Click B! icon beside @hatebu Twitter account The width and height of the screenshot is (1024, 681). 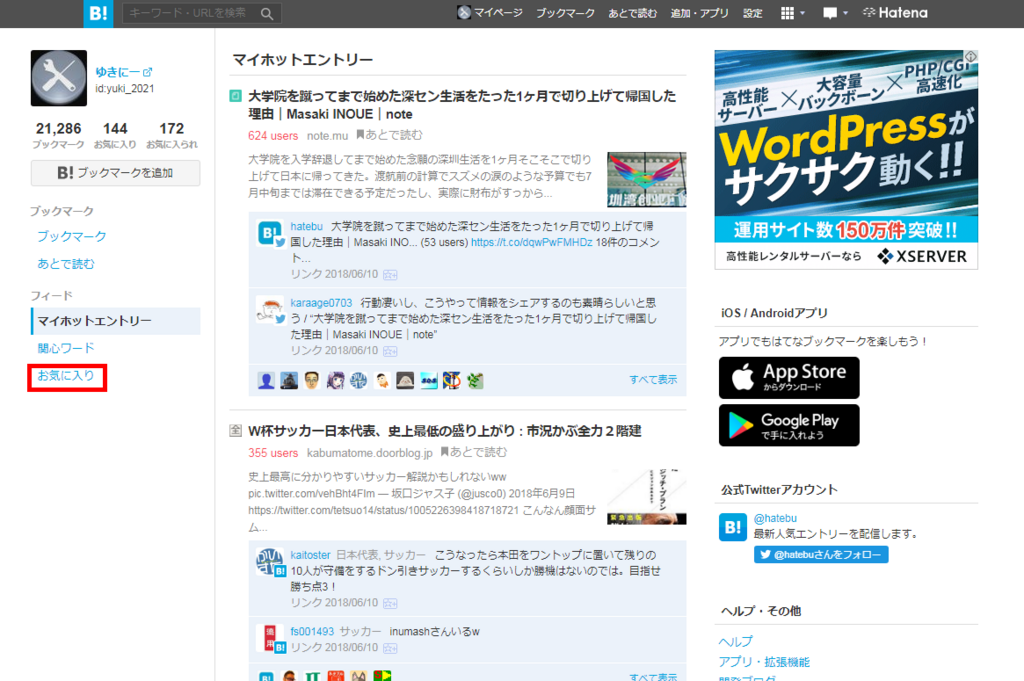click(733, 527)
